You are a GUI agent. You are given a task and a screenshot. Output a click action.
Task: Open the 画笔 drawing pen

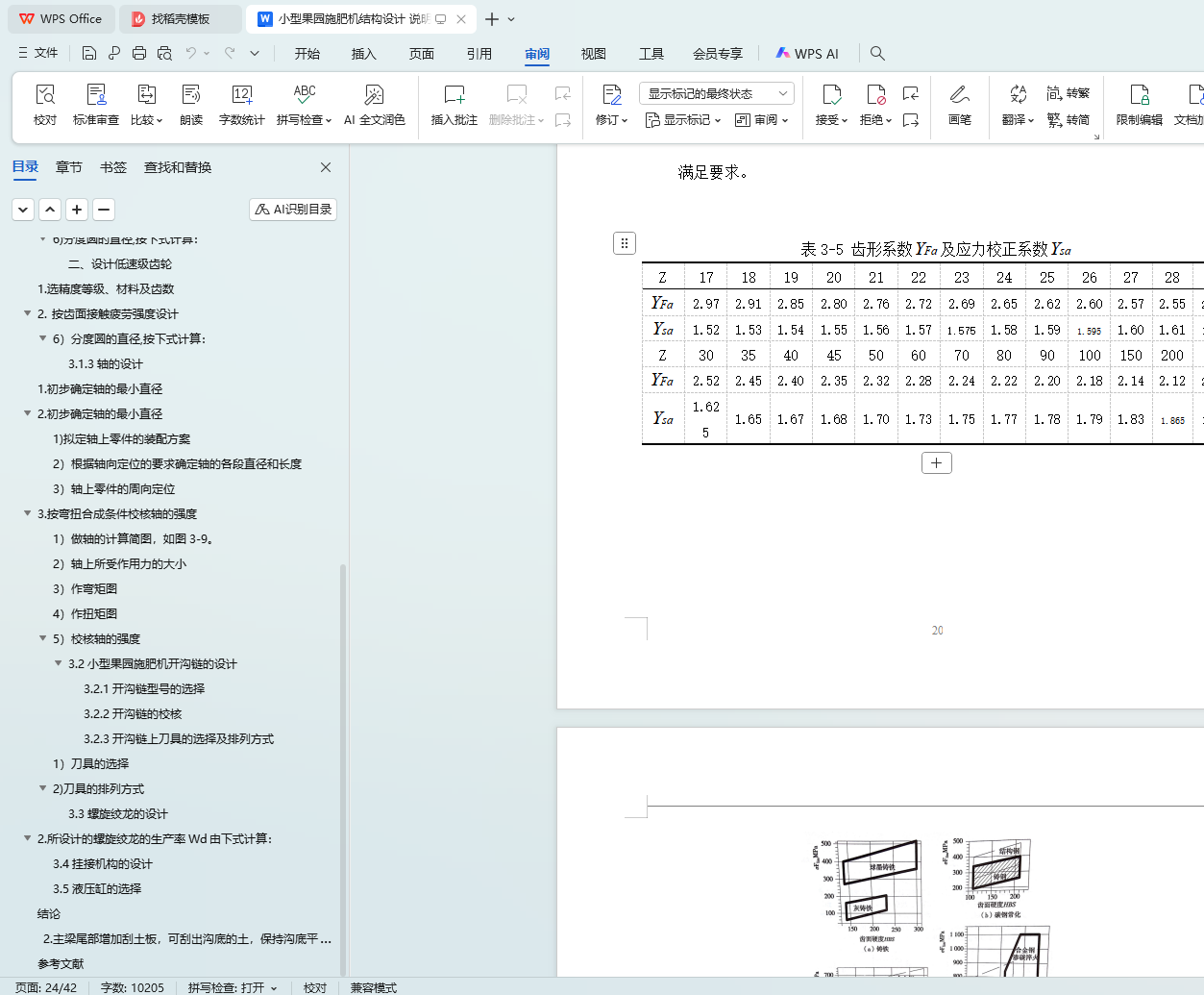(959, 105)
